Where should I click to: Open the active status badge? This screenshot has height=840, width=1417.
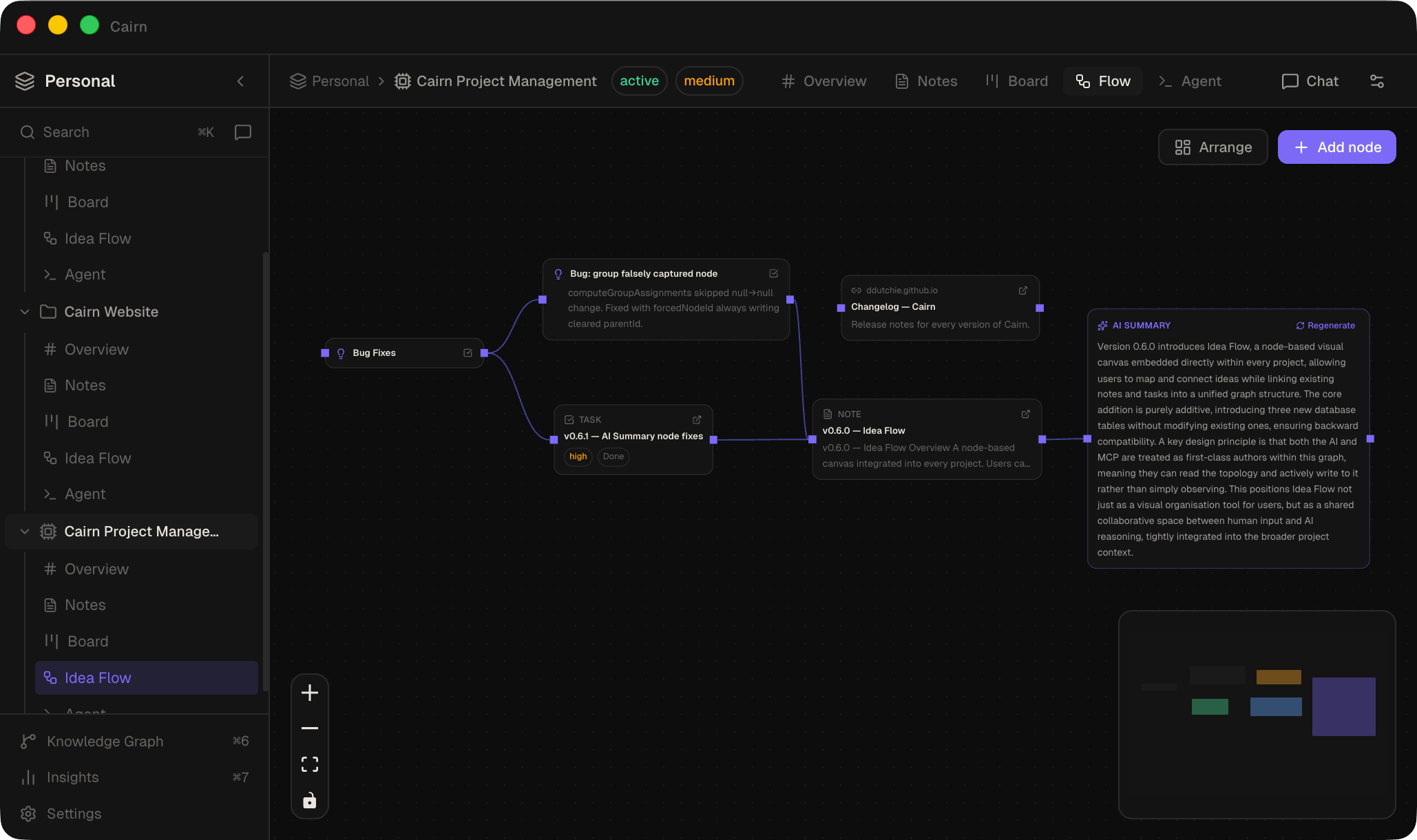coord(639,81)
